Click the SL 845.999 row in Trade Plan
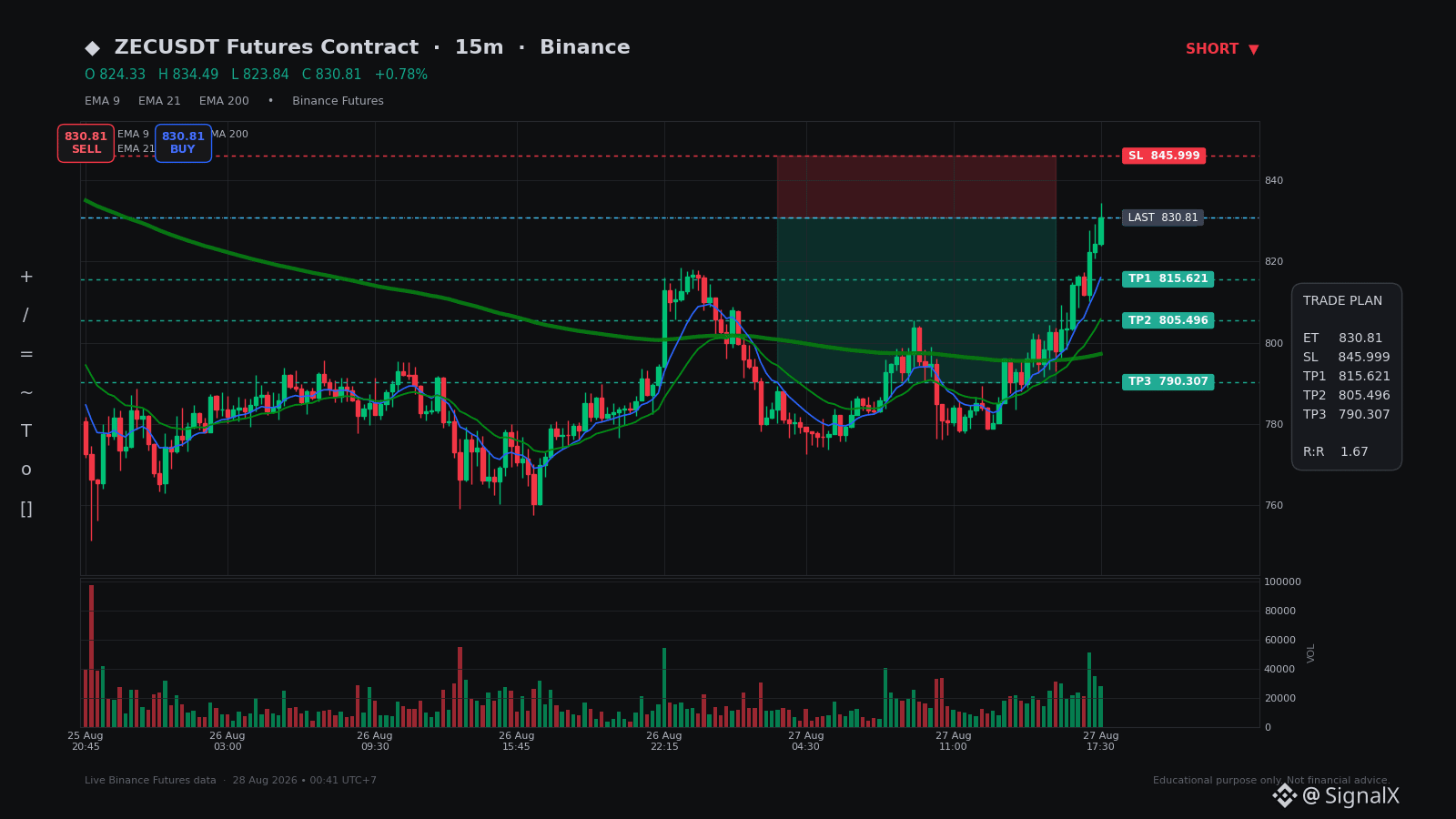Image resolution: width=1456 pixels, height=819 pixels. pos(1347,358)
